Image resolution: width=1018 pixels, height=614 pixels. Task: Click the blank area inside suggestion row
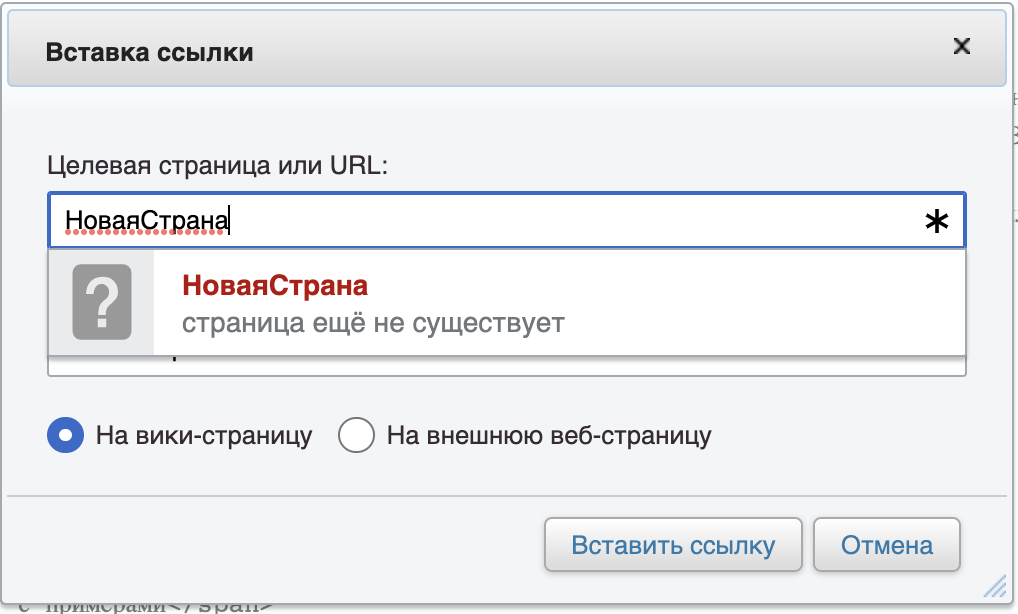point(760,304)
